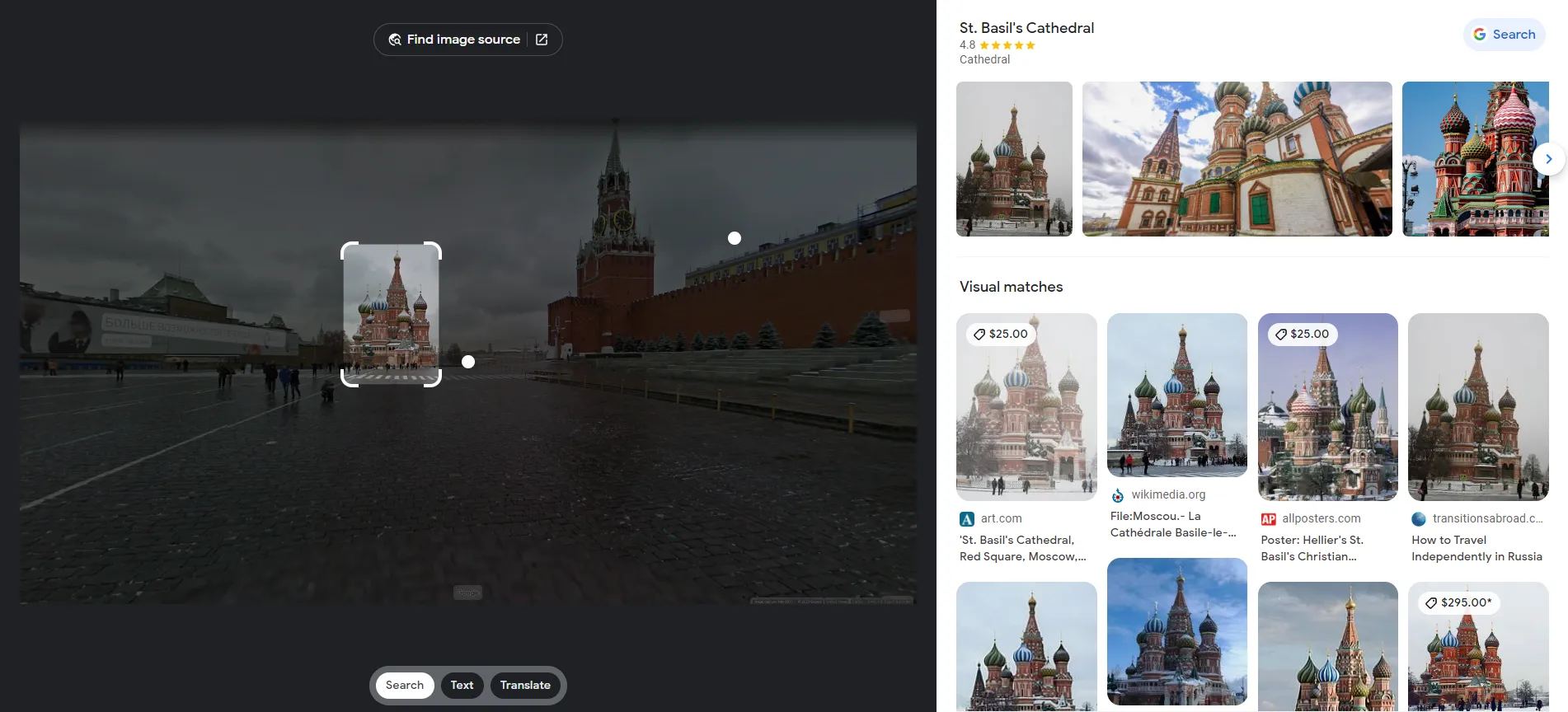Select the white dot beside the cropped cathedral
The width and height of the screenshot is (1568, 712).
(468, 362)
